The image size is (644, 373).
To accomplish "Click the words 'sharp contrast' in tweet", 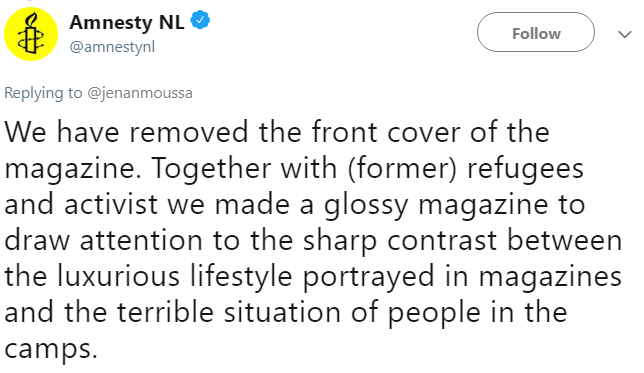I will [400, 242].
